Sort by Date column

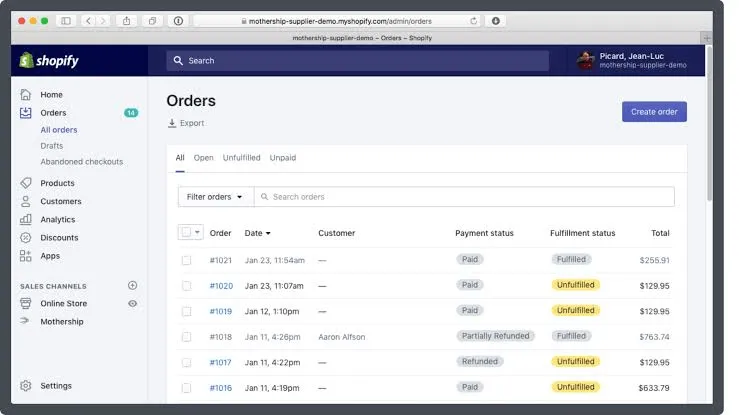[257, 233]
